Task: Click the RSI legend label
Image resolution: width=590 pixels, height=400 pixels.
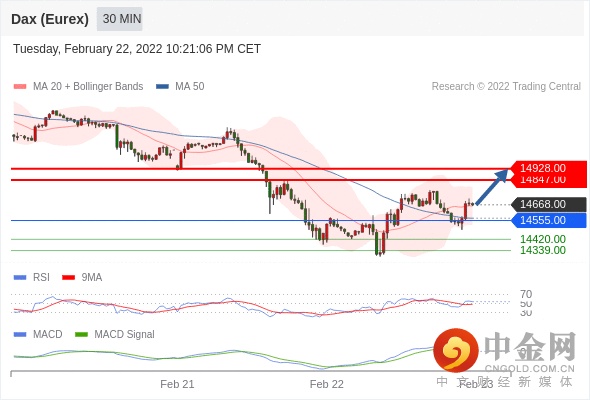Action: pos(41,278)
